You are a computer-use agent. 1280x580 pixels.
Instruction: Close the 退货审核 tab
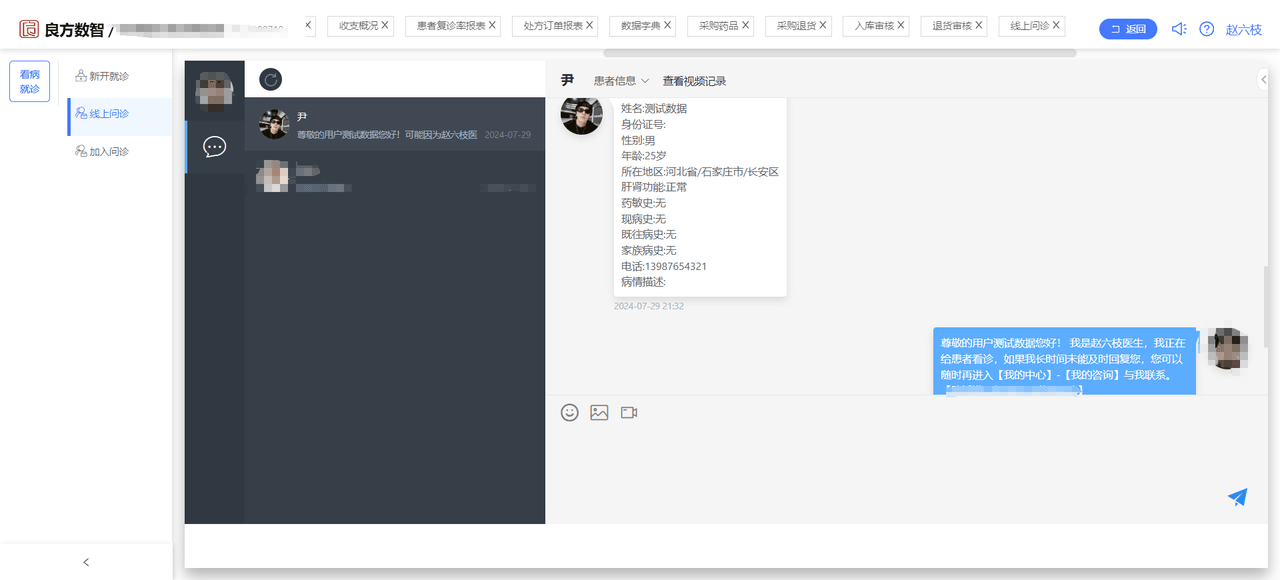979,25
